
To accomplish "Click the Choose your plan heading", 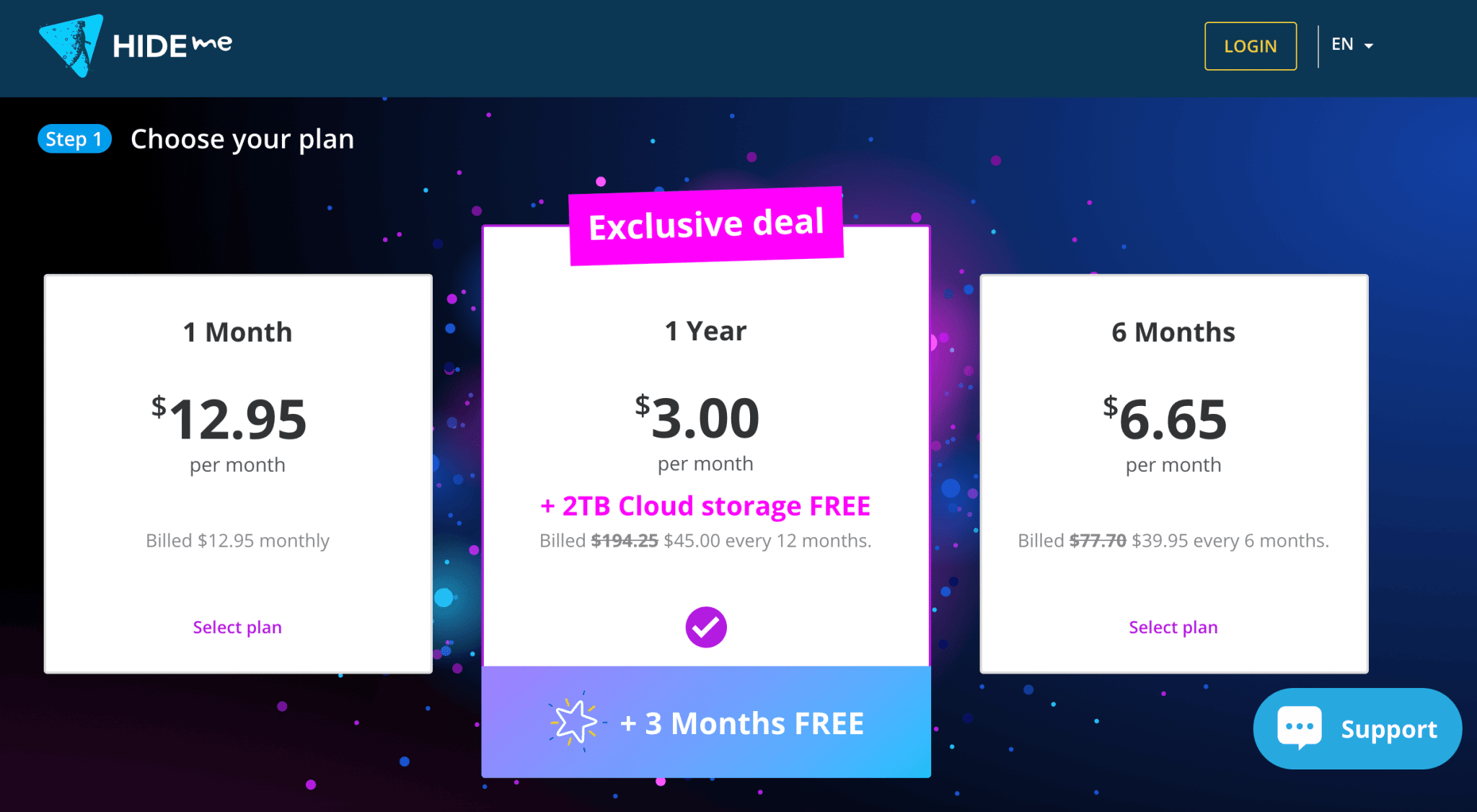I will pos(242,138).
